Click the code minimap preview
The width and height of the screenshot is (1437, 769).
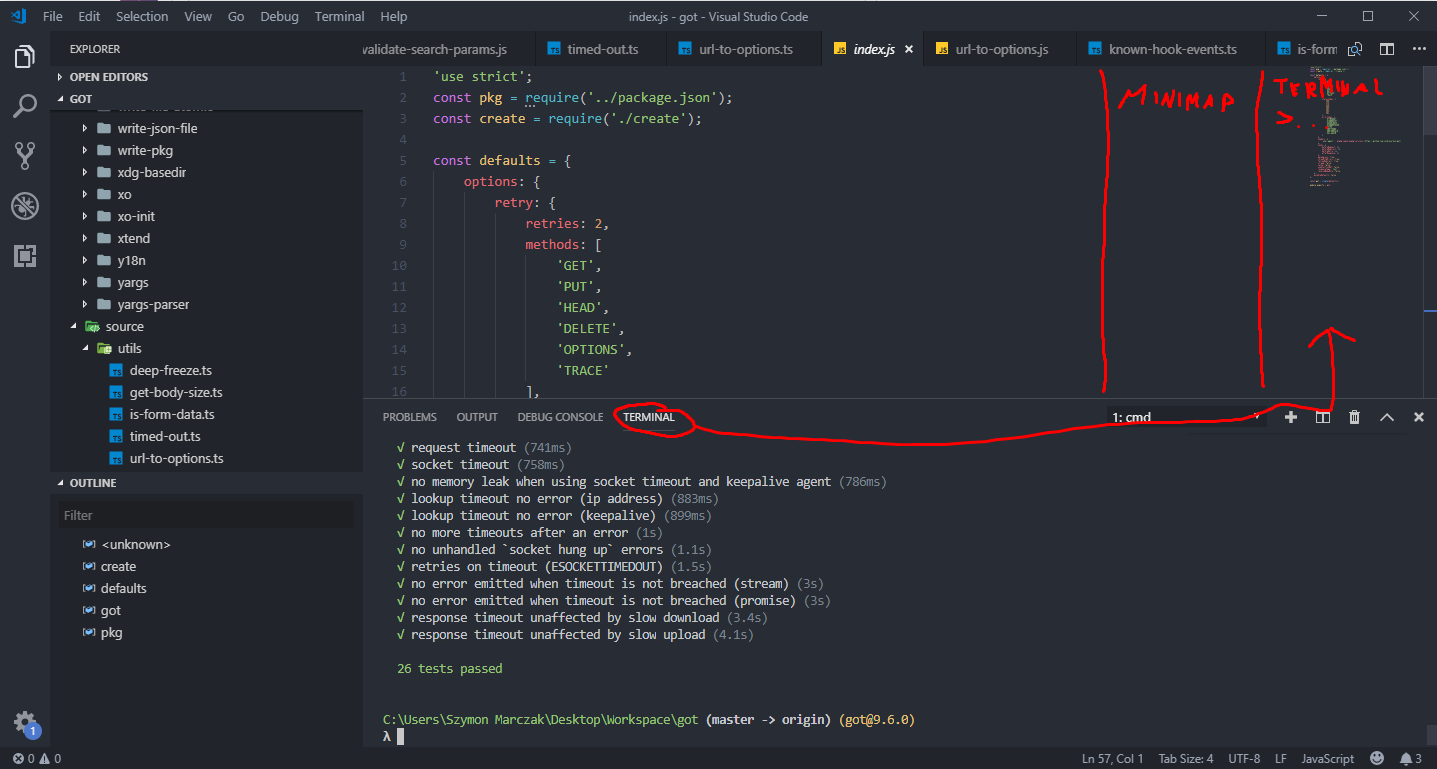pyautogui.click(x=1360, y=125)
